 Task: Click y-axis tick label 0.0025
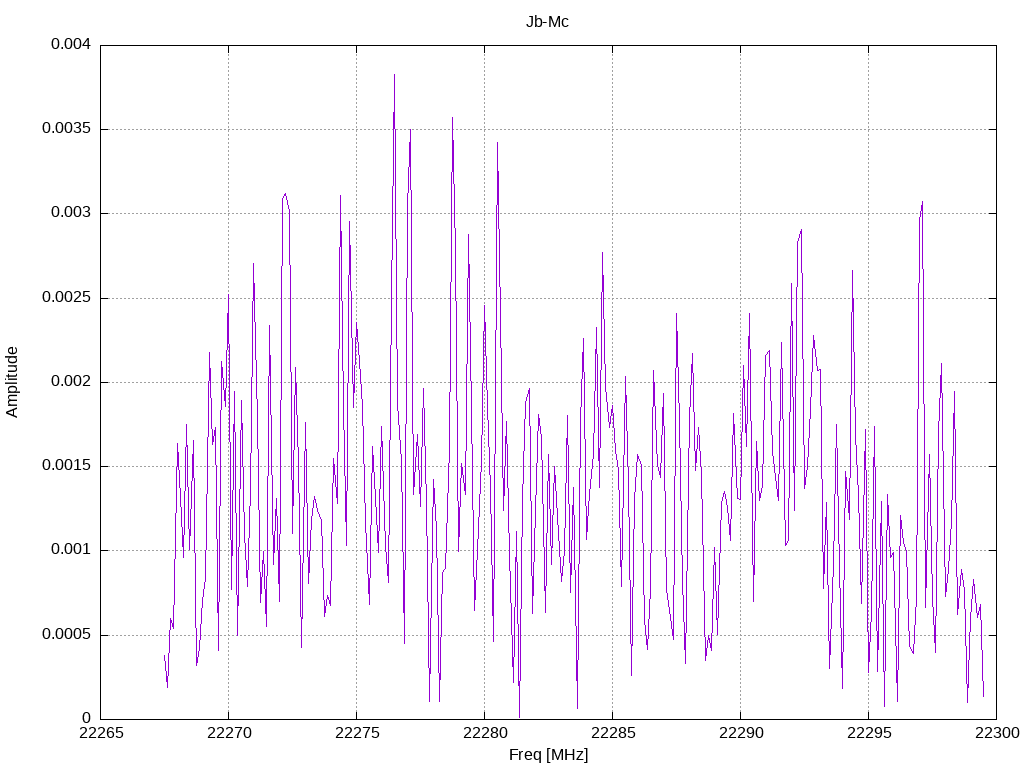coord(67,297)
